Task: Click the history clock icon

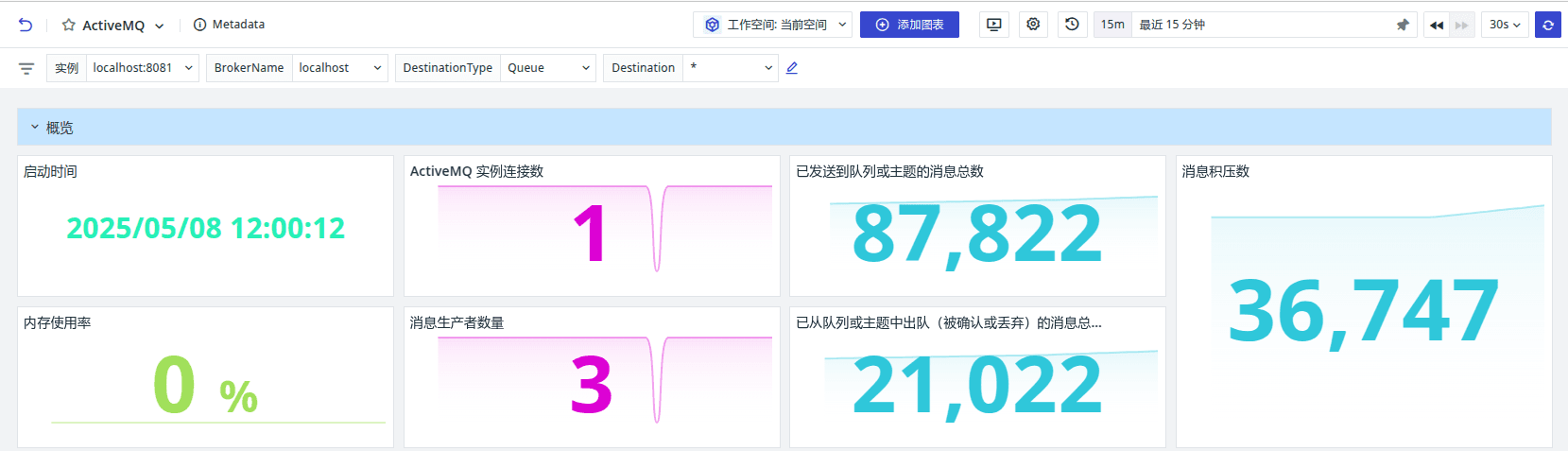Action: click(x=1072, y=25)
